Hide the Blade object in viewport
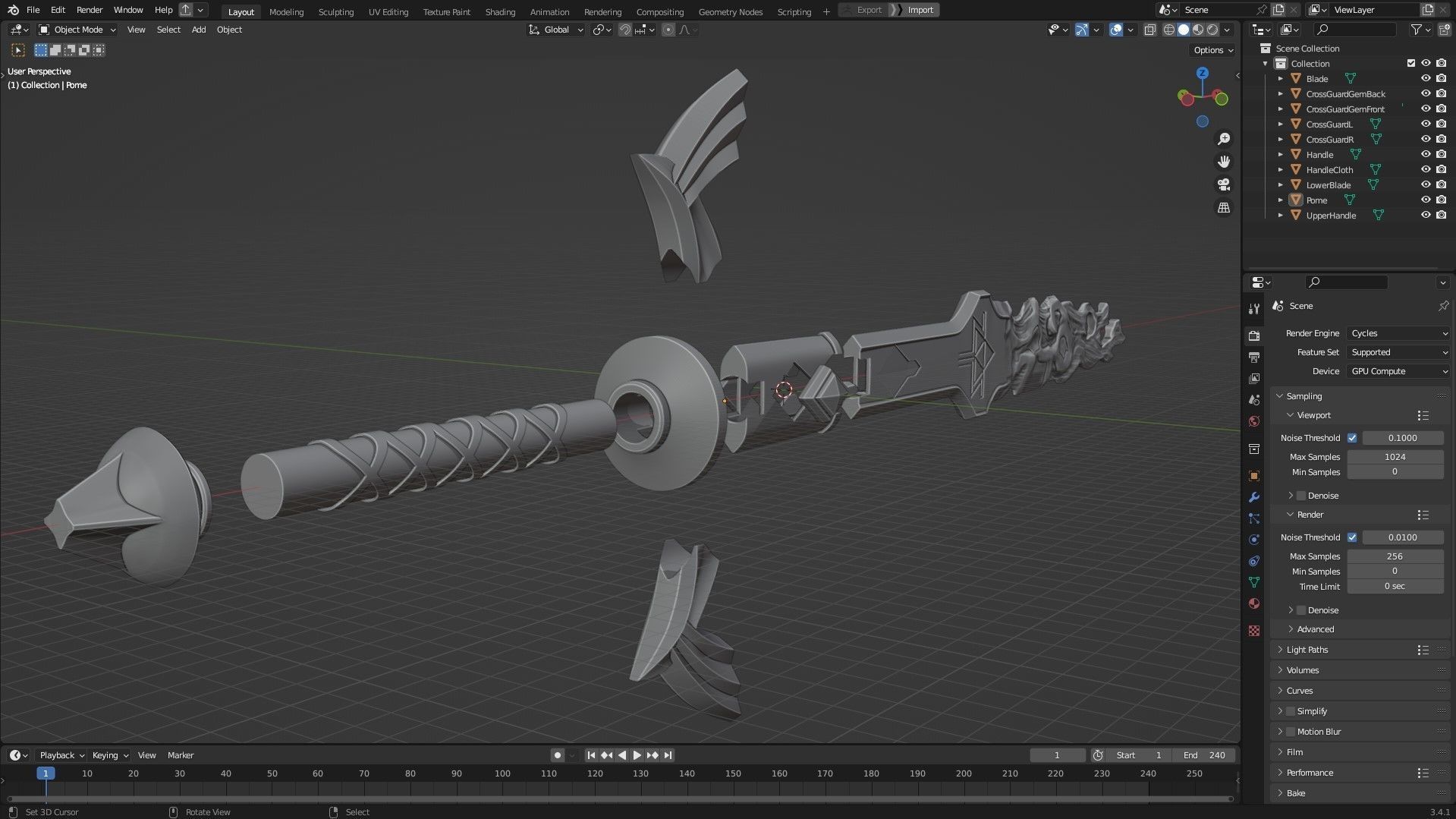 tap(1426, 78)
